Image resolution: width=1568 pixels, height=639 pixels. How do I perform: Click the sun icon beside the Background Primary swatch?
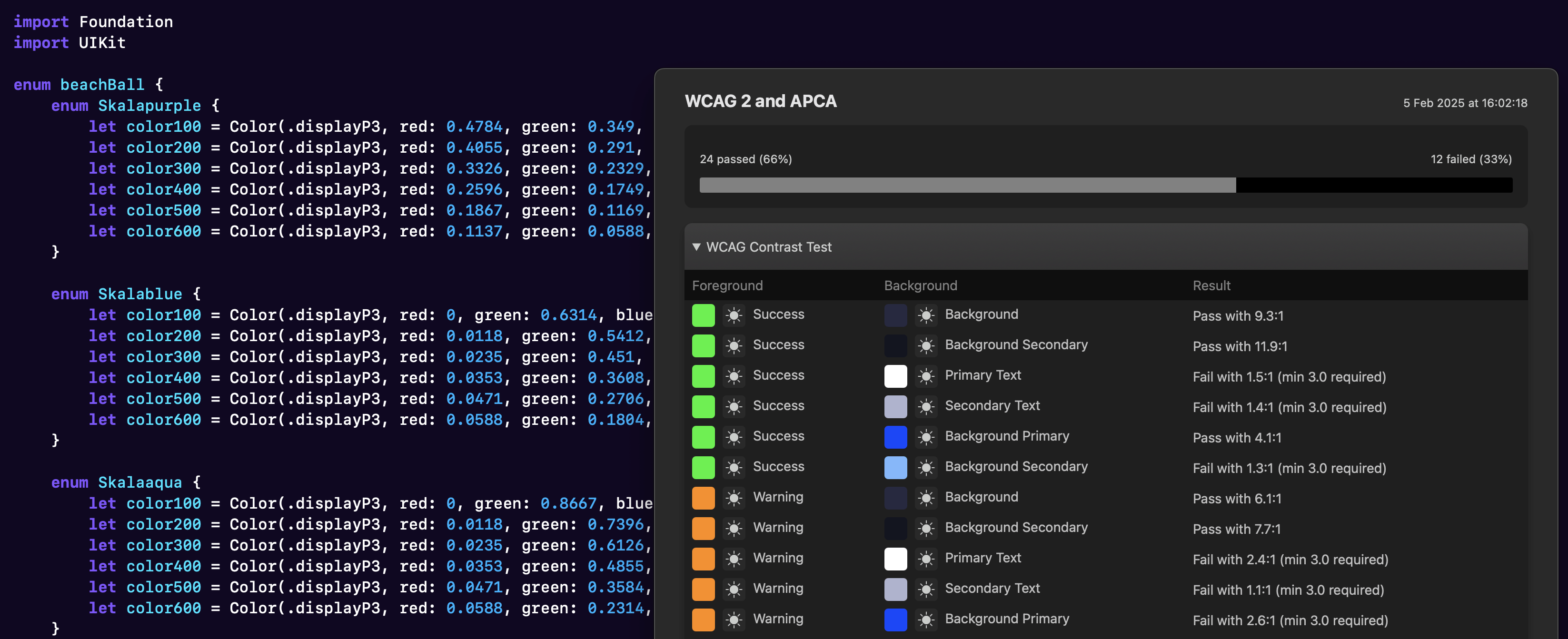(926, 436)
